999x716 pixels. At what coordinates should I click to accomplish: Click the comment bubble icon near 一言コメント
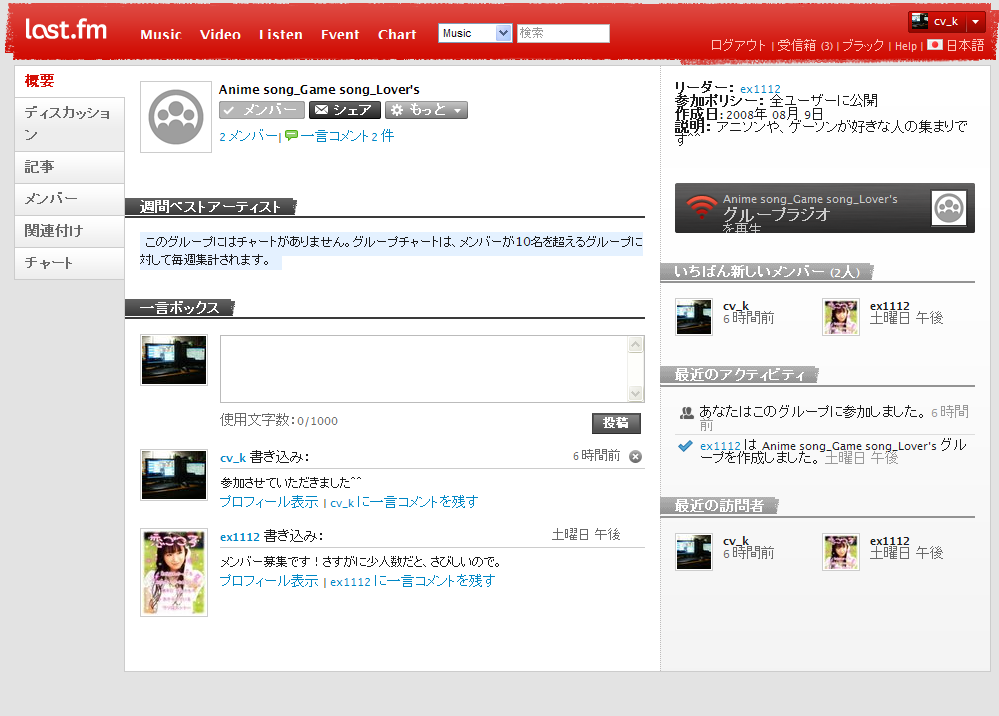coord(291,136)
